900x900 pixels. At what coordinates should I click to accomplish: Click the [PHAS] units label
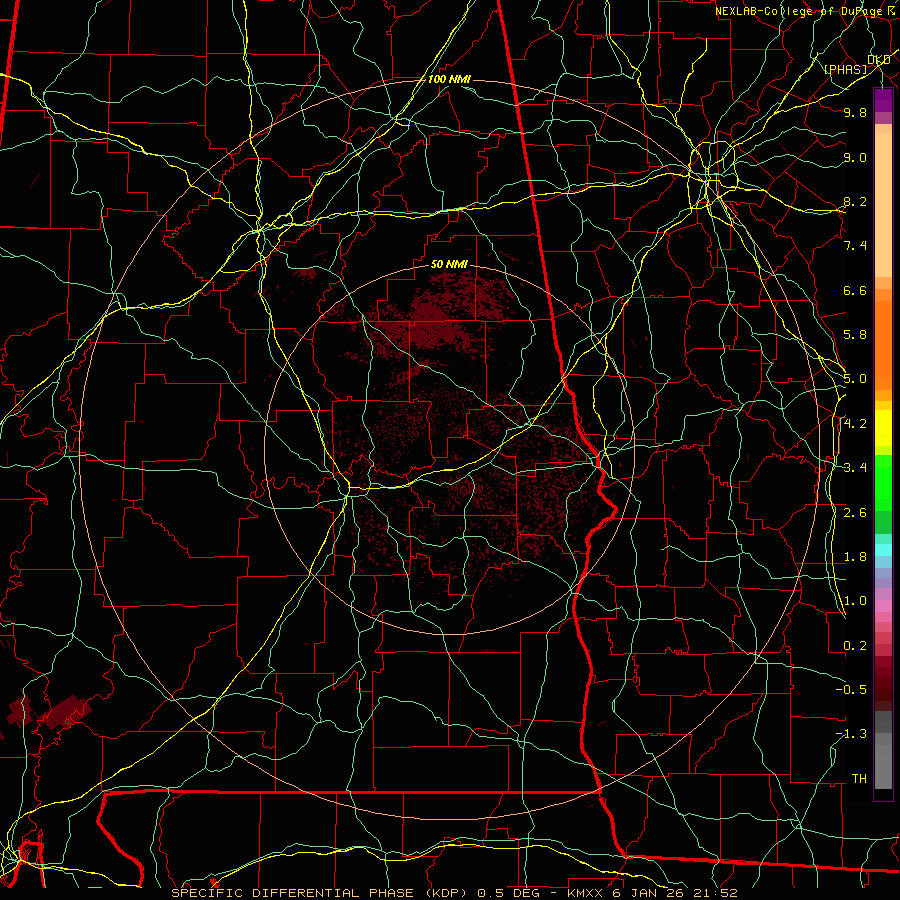(x=846, y=70)
